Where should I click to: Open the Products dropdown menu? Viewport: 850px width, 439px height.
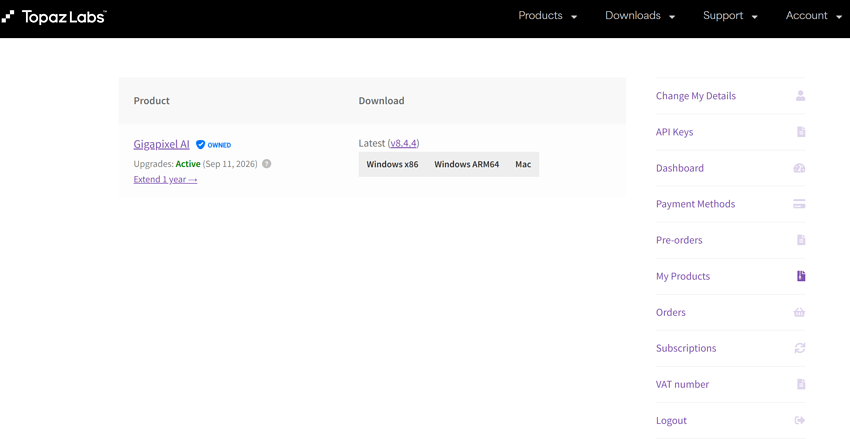(x=548, y=16)
